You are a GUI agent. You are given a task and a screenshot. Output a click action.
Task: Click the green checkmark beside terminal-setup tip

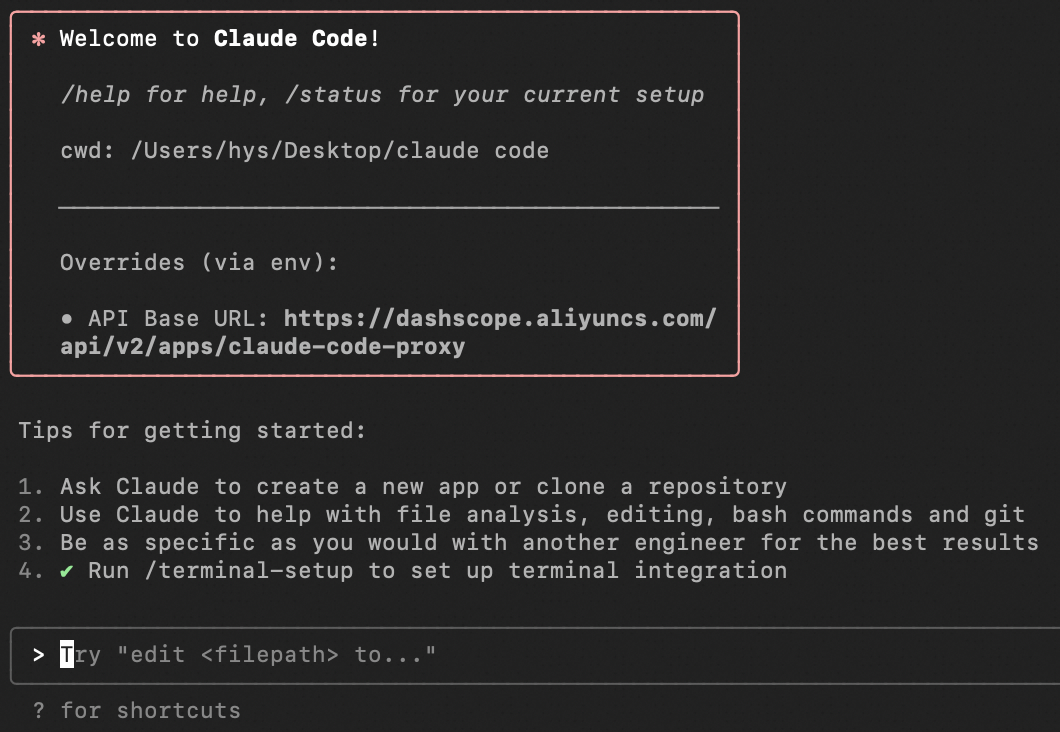tap(65, 570)
